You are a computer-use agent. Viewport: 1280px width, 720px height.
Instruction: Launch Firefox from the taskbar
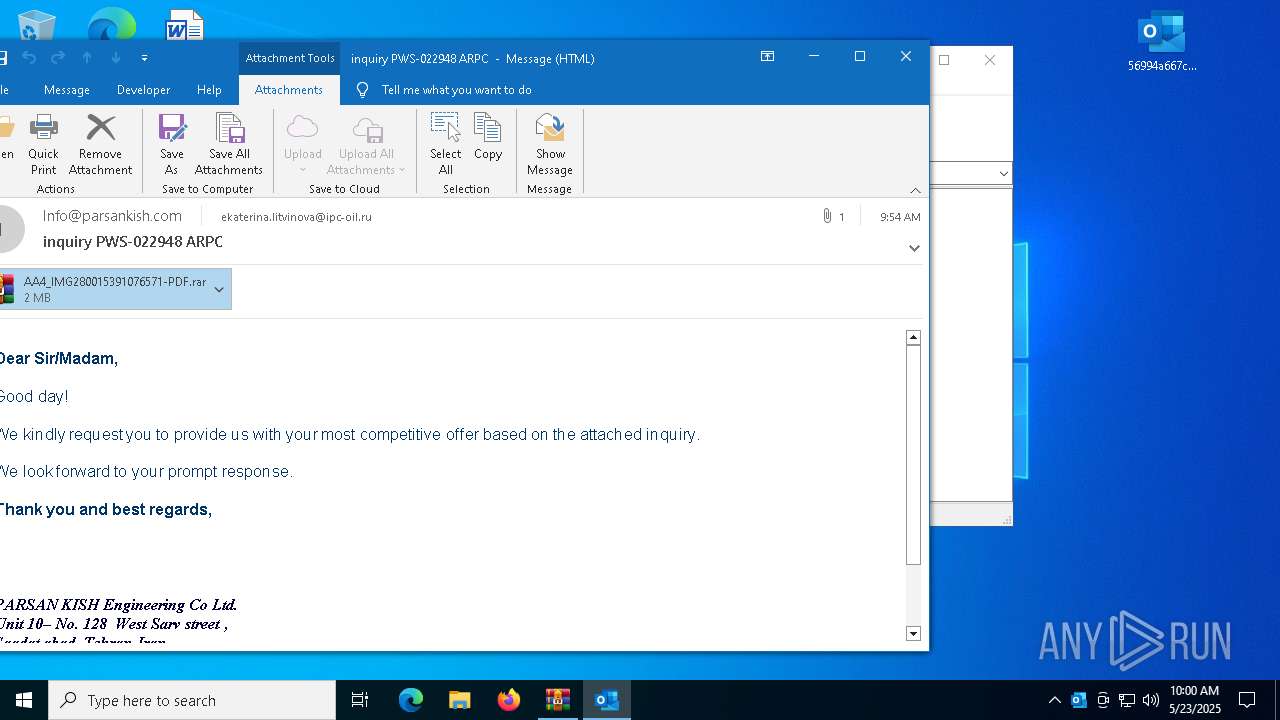(x=509, y=700)
